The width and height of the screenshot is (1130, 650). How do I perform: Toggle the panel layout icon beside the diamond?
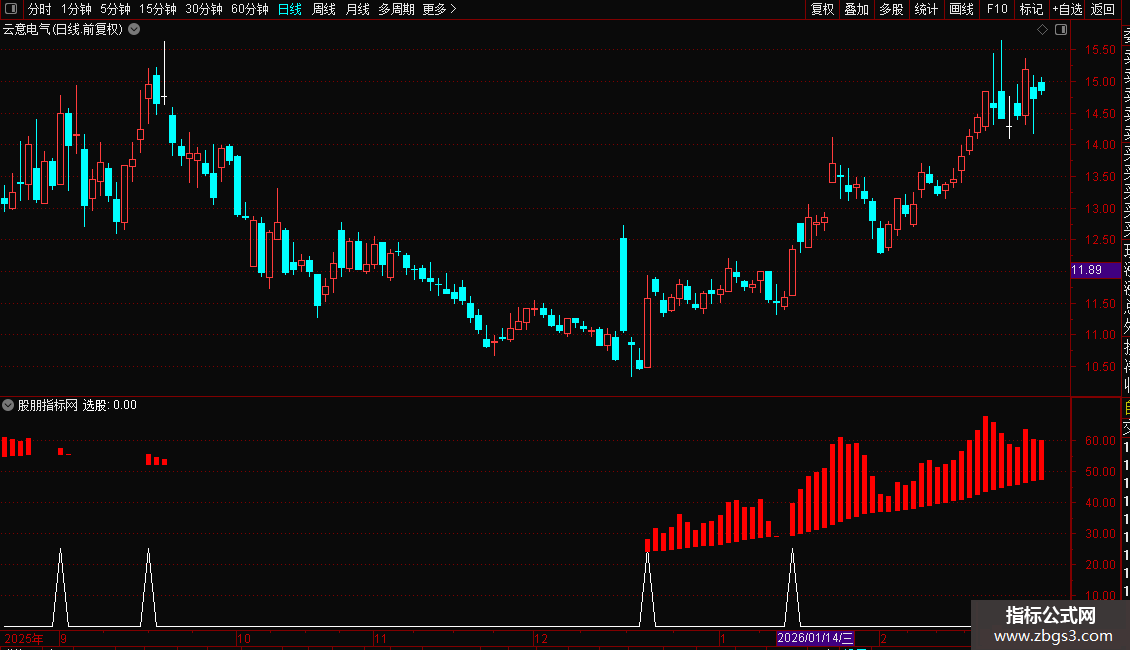pyautogui.click(x=1061, y=30)
